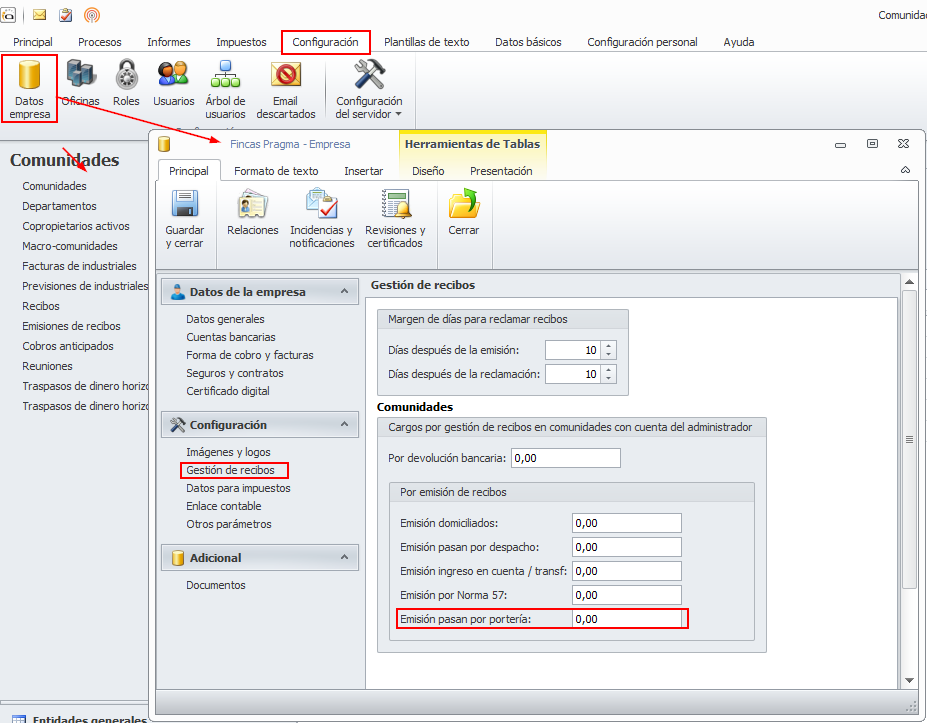The width and height of the screenshot is (927, 723).
Task: Open the main Principal tab
Action: (33, 42)
